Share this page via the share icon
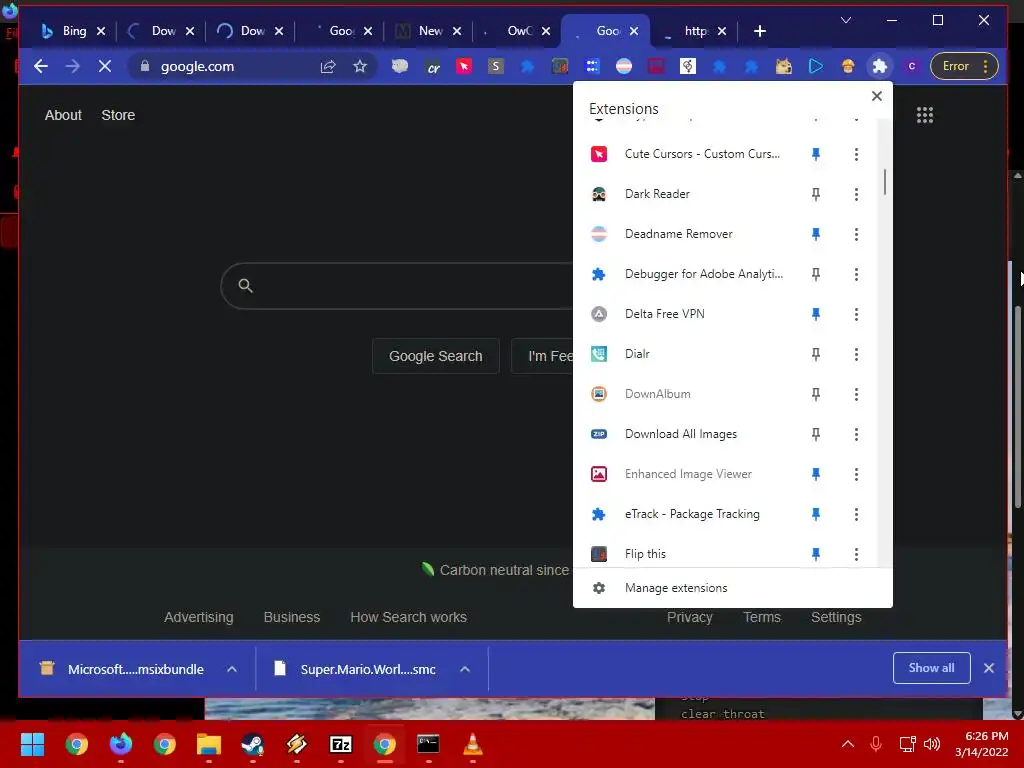The width and height of the screenshot is (1024, 768). click(x=328, y=66)
